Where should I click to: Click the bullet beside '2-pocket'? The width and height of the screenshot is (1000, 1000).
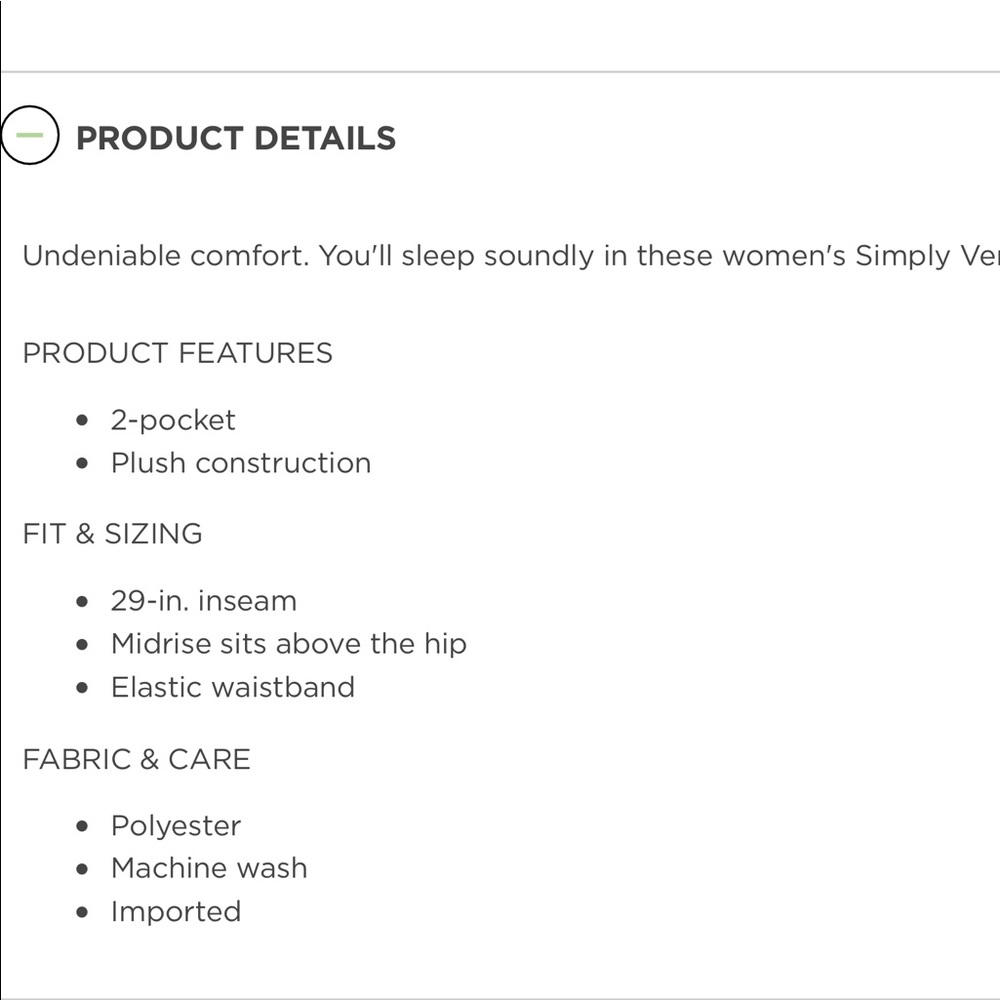83,420
